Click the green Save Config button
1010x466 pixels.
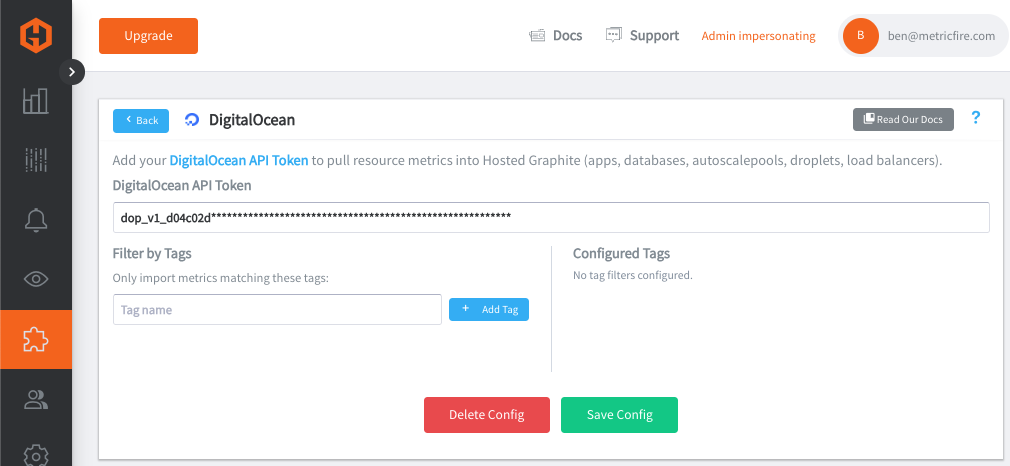pos(620,414)
